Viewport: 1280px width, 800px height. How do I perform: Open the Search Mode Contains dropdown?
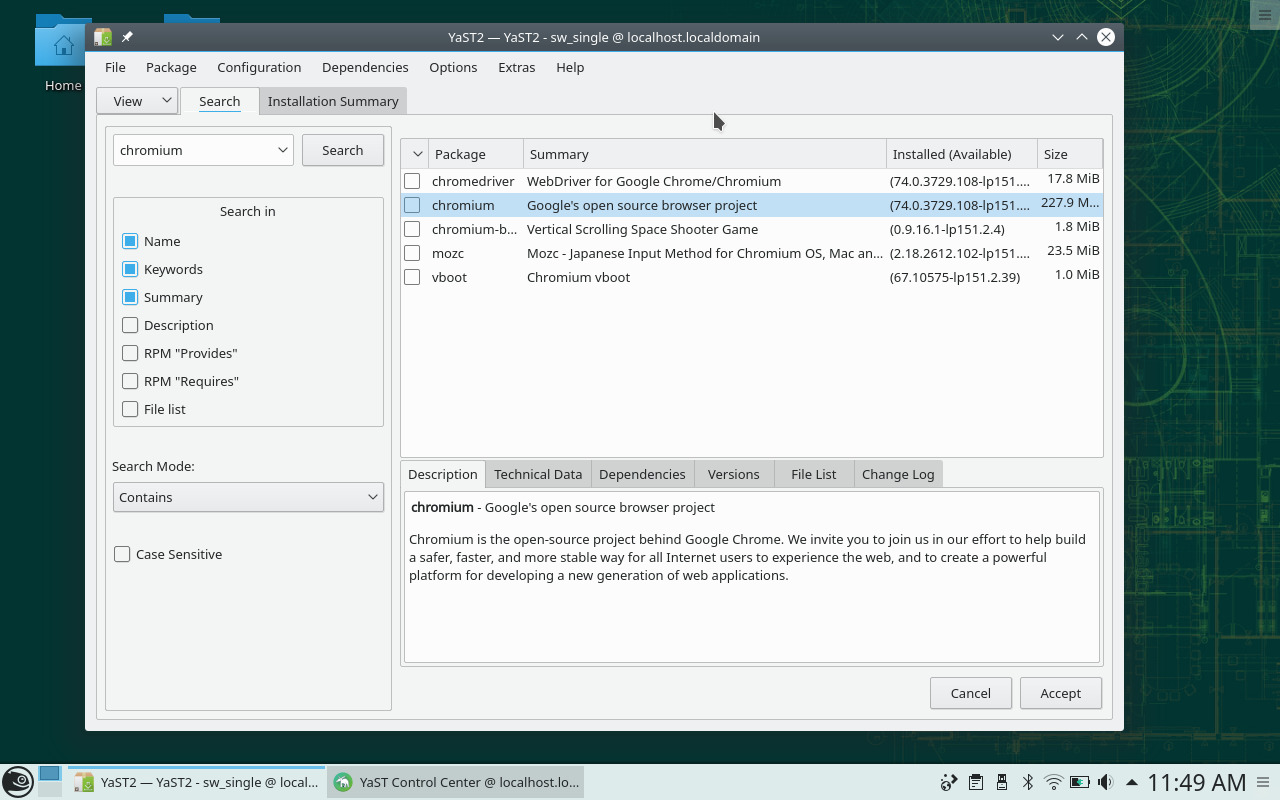click(248, 497)
